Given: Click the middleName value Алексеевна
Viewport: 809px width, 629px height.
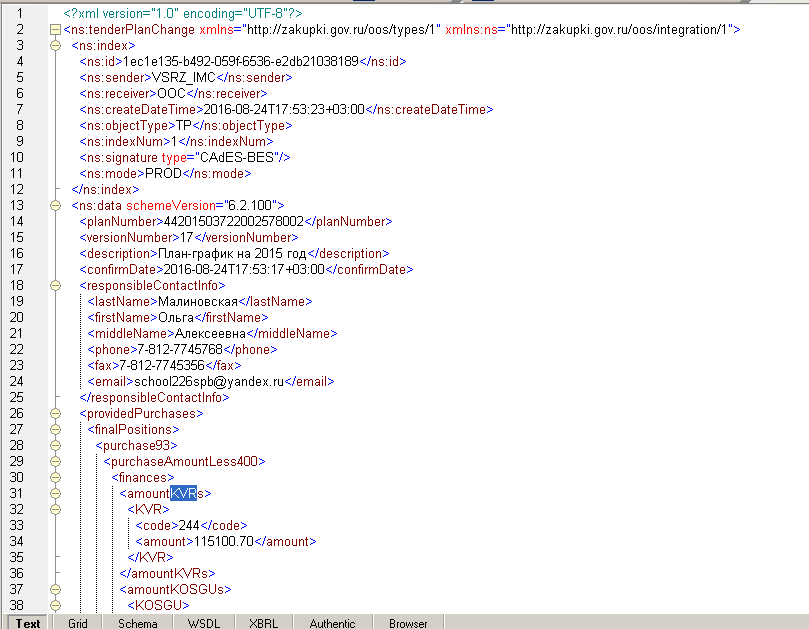Looking at the screenshot, I should [x=210, y=333].
